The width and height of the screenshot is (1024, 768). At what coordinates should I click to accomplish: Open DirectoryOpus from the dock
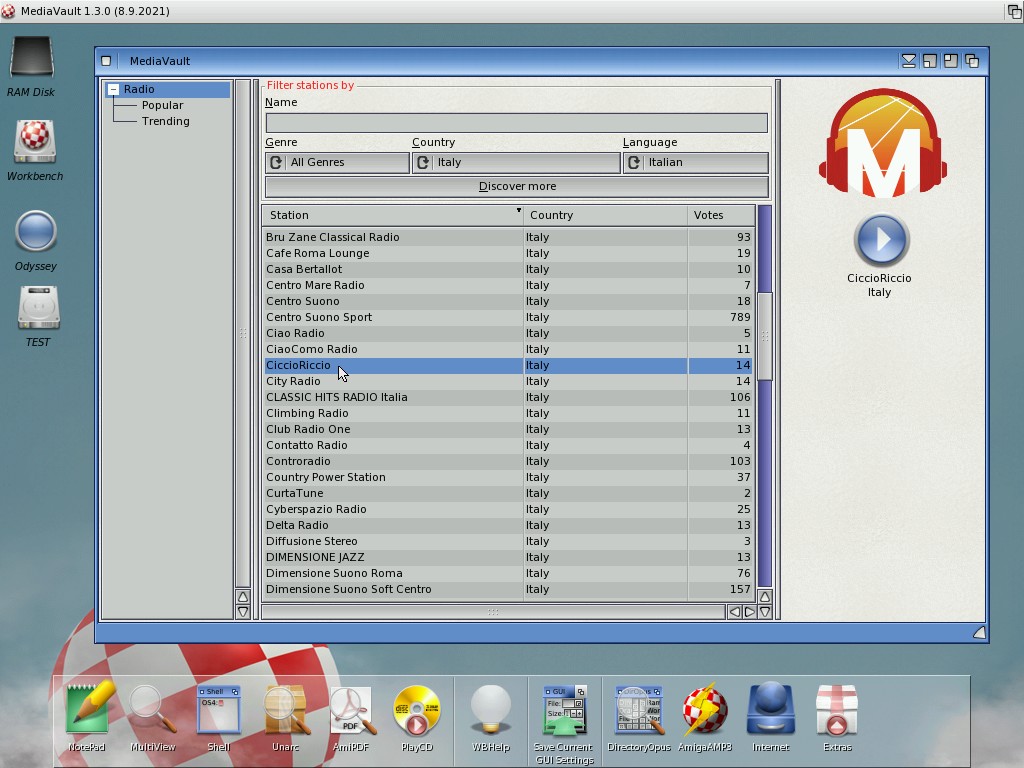click(639, 711)
